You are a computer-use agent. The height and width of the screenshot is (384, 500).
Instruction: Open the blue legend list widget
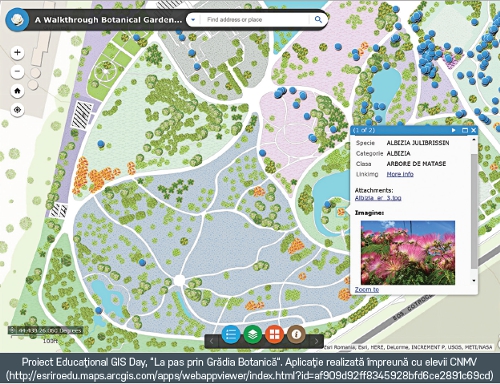click(231, 334)
